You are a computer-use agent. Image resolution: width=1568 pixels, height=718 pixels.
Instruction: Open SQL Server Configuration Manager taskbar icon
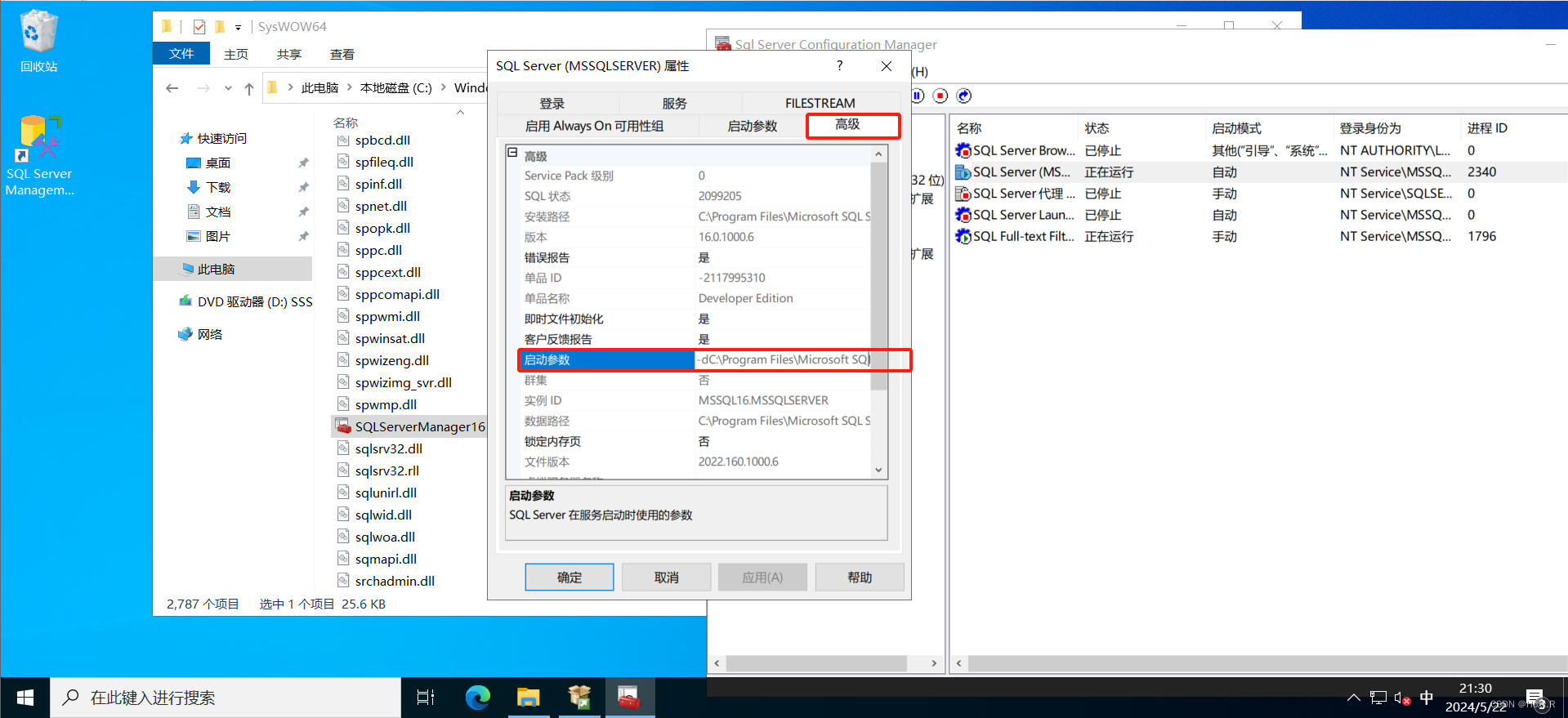(x=629, y=698)
